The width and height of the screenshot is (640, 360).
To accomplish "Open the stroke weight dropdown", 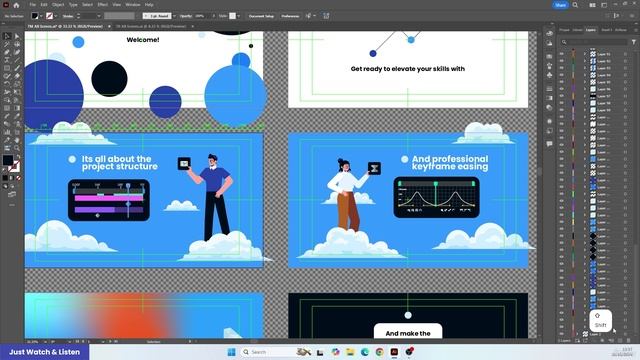I will pos(99,16).
